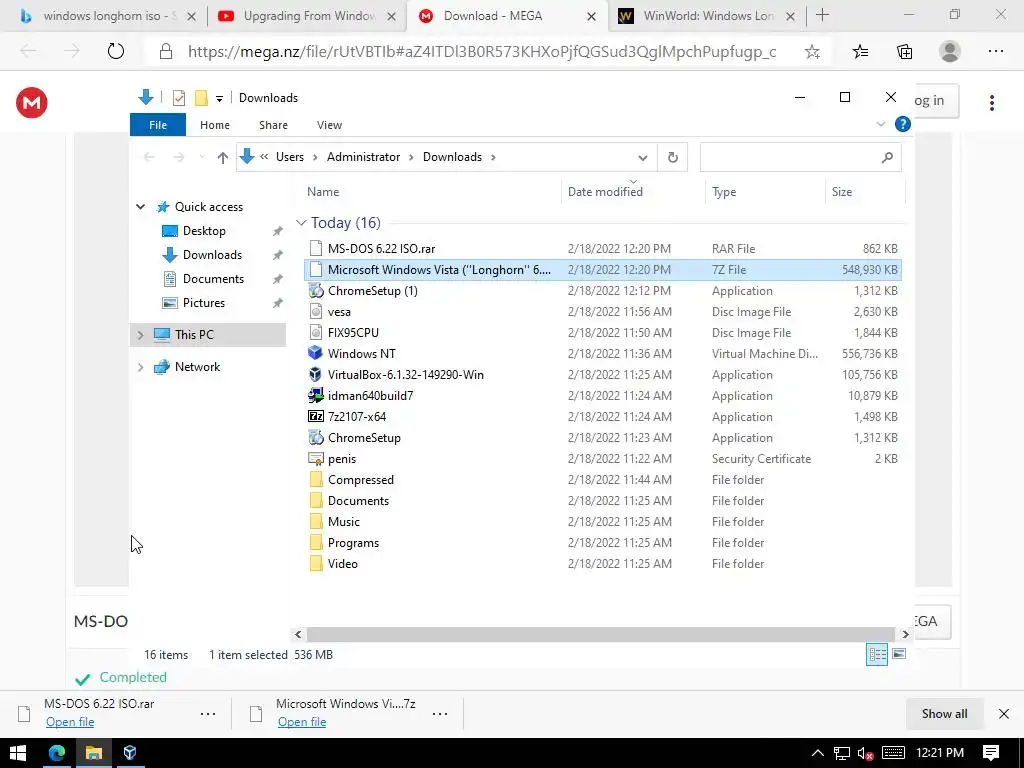This screenshot has height=768, width=1024.
Task: Add this page to favorites star
Action: tap(812, 52)
